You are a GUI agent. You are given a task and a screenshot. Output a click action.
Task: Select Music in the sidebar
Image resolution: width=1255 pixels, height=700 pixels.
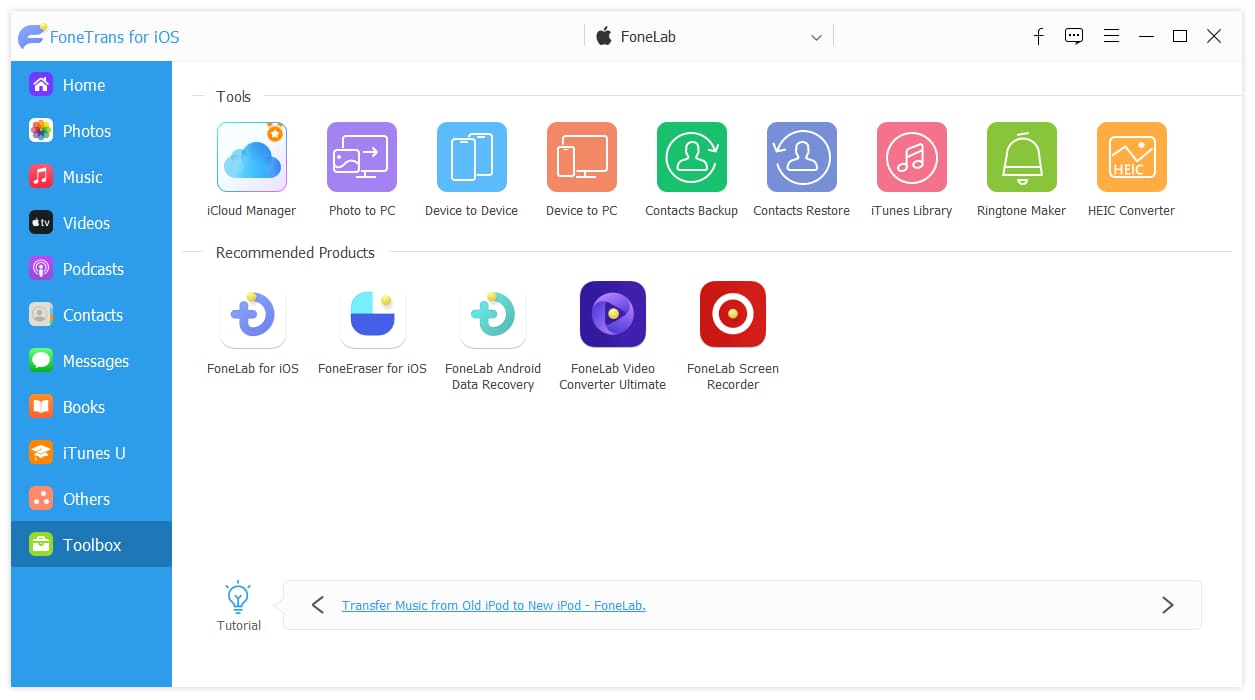pyautogui.click(x=91, y=177)
